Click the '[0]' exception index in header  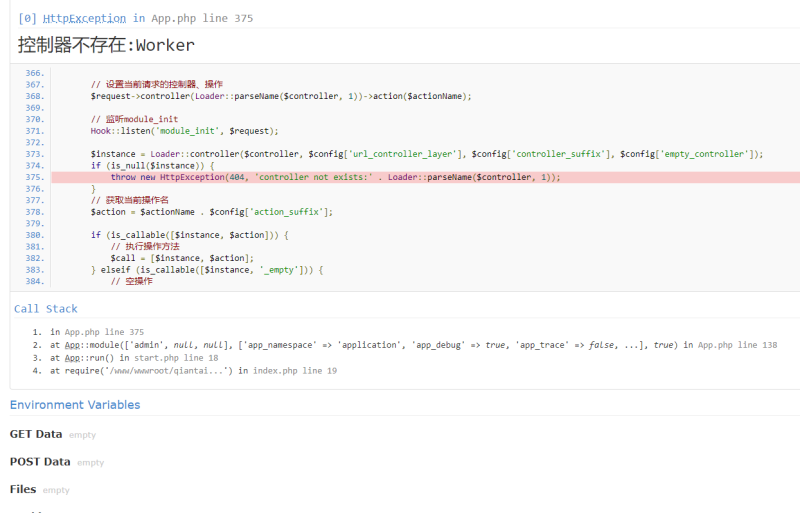pos(28,18)
